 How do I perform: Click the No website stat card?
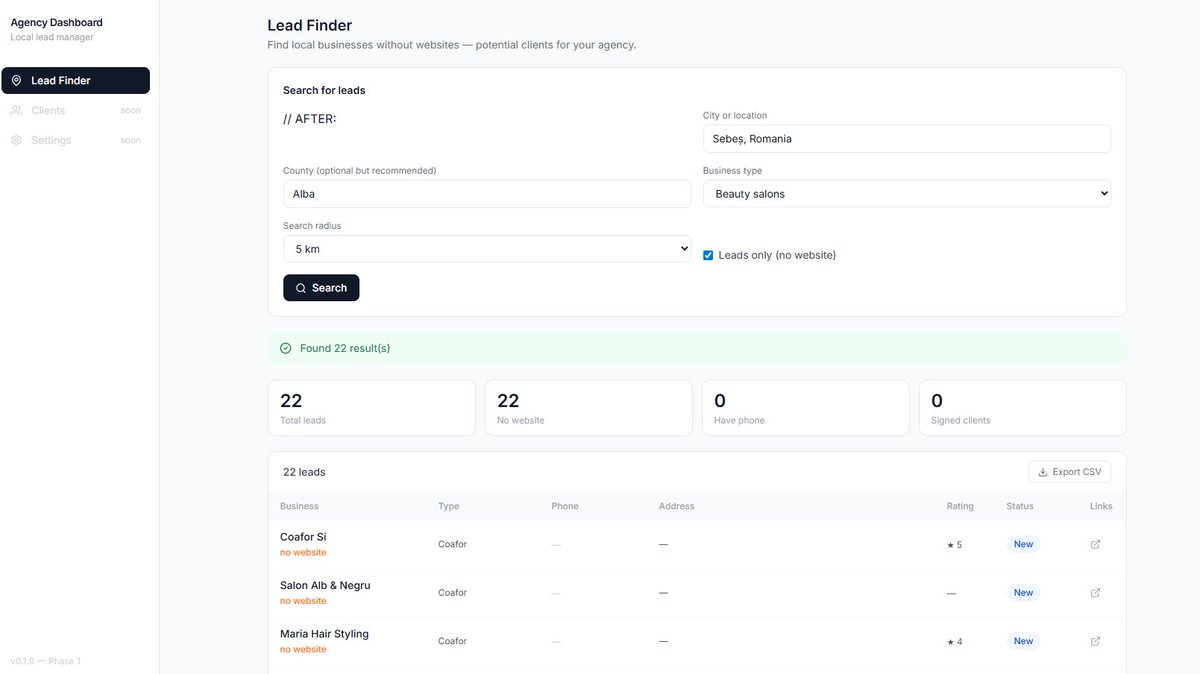pos(588,407)
